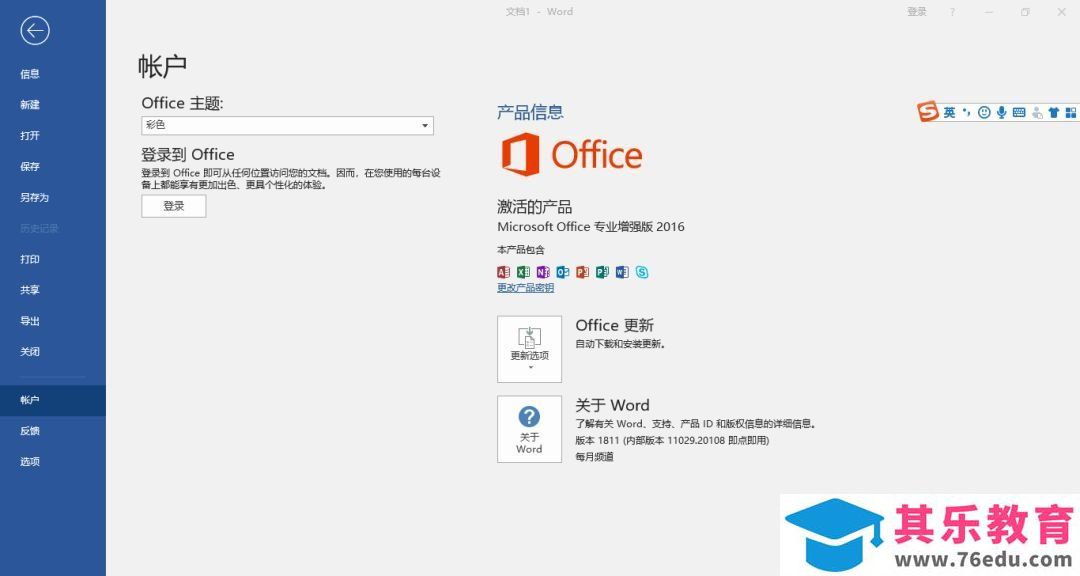This screenshot has height=576, width=1080.
Task: Click the question mark help icon in title bar
Action: [x=953, y=12]
